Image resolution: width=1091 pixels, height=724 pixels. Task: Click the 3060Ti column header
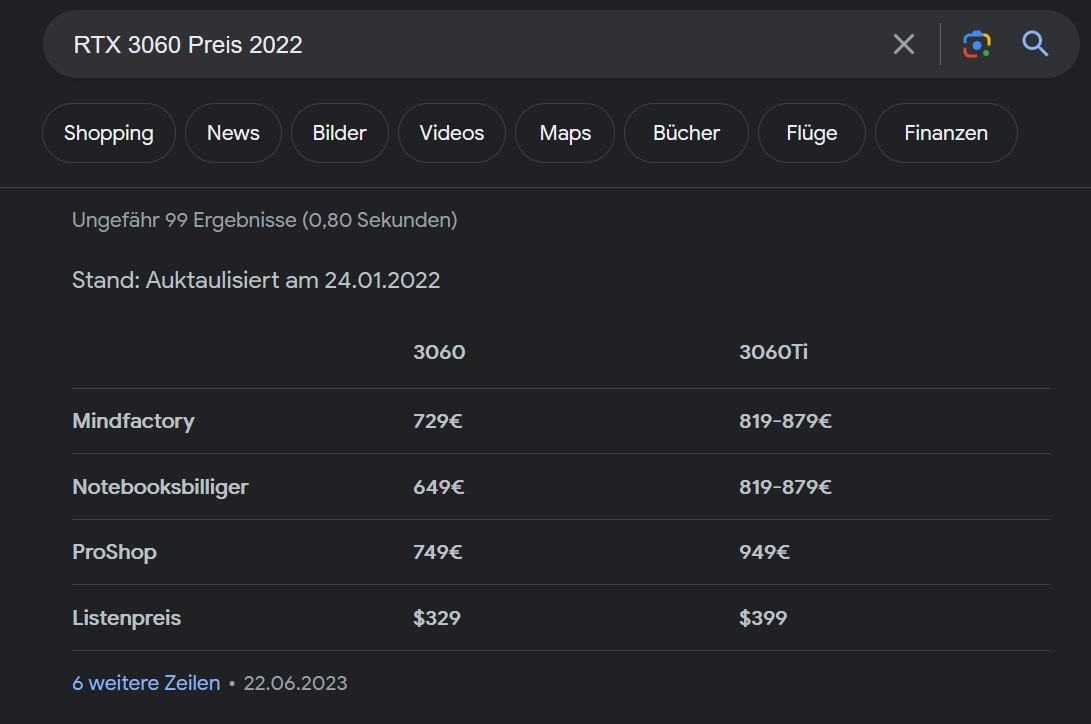click(x=773, y=352)
